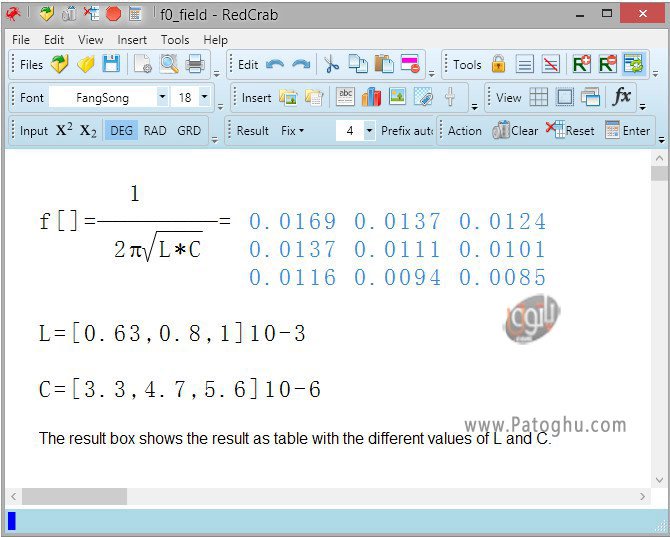This screenshot has width=670, height=537.
Task: Toggle the grid display in View toolbar
Action: (538, 97)
